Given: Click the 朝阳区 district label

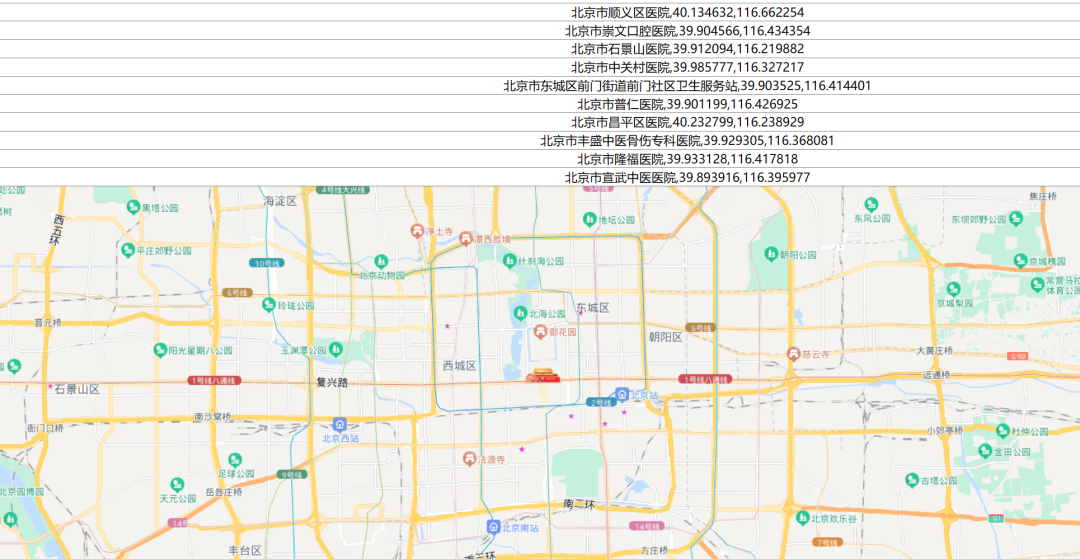Looking at the screenshot, I should point(665,337).
